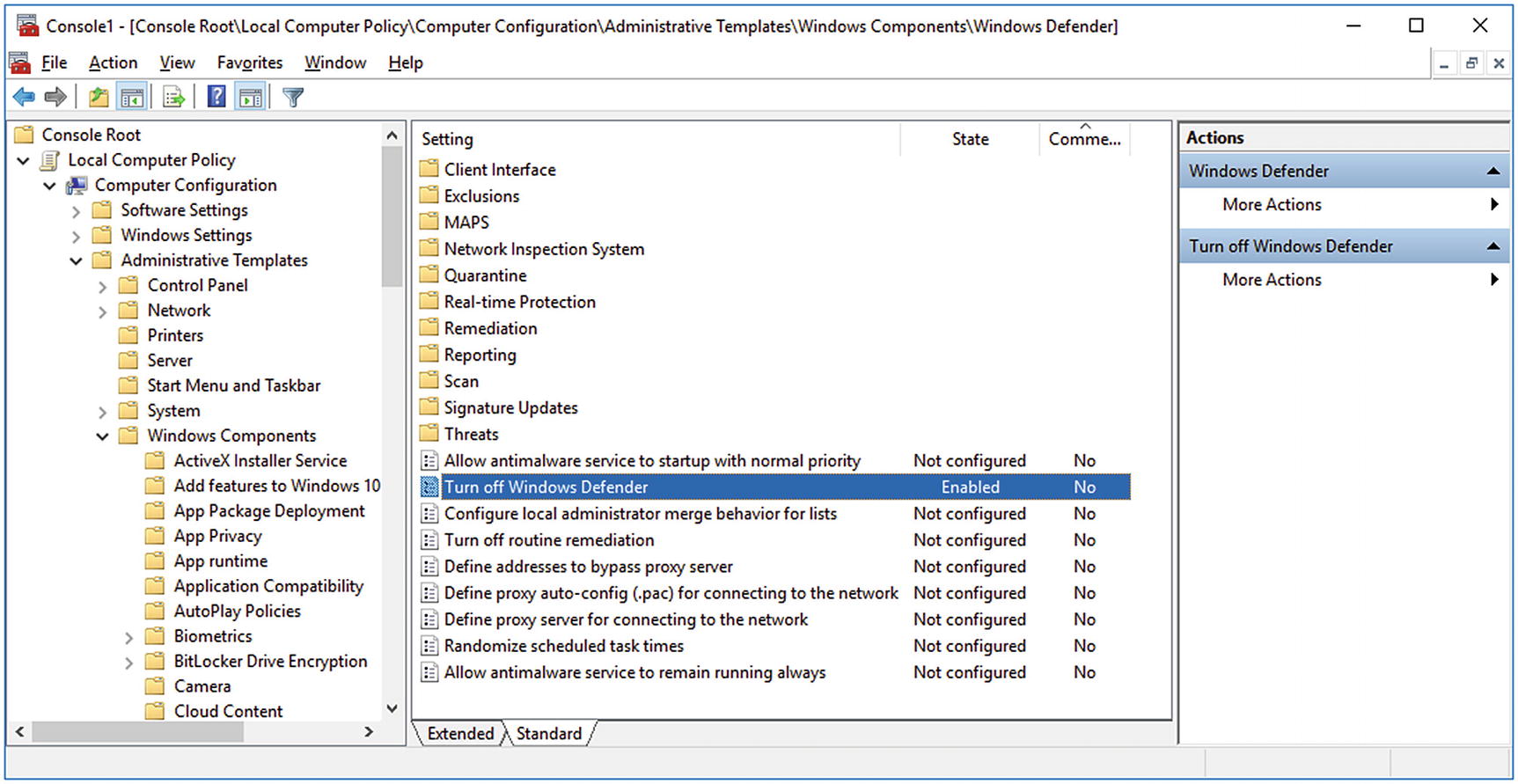The width and height of the screenshot is (1518, 784).
Task: Click the Up one level folder icon
Action: (x=99, y=97)
